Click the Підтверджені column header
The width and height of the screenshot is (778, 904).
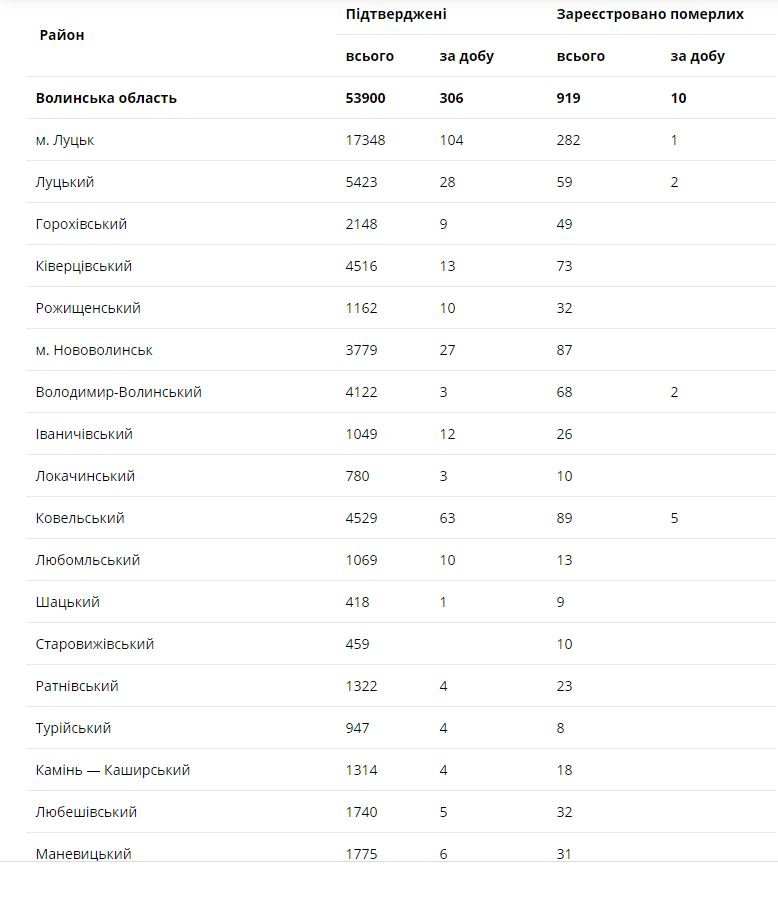point(396,14)
